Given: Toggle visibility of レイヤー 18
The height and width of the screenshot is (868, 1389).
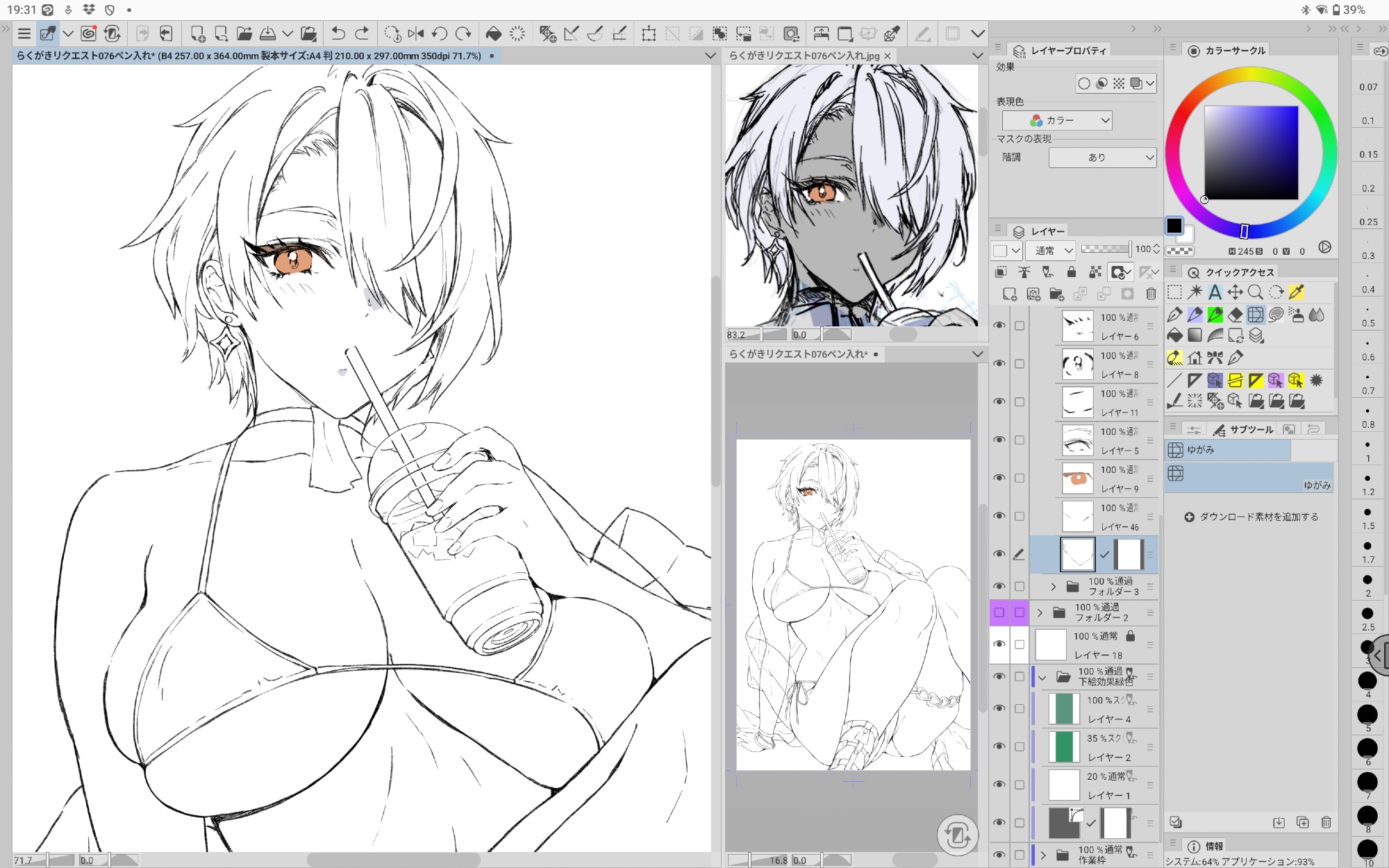Looking at the screenshot, I should click(x=999, y=644).
